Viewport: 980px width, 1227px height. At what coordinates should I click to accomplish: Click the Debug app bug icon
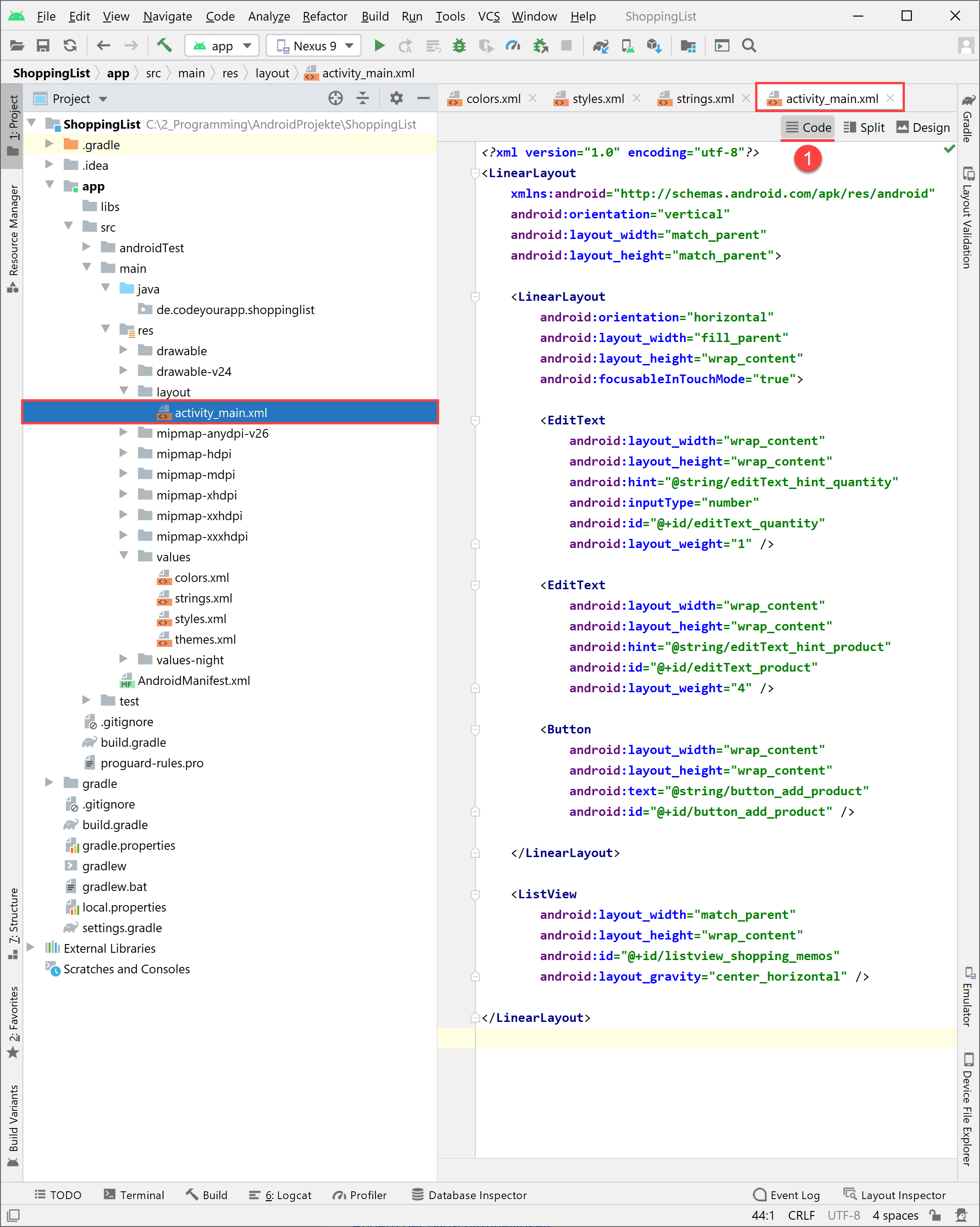pyautogui.click(x=459, y=45)
